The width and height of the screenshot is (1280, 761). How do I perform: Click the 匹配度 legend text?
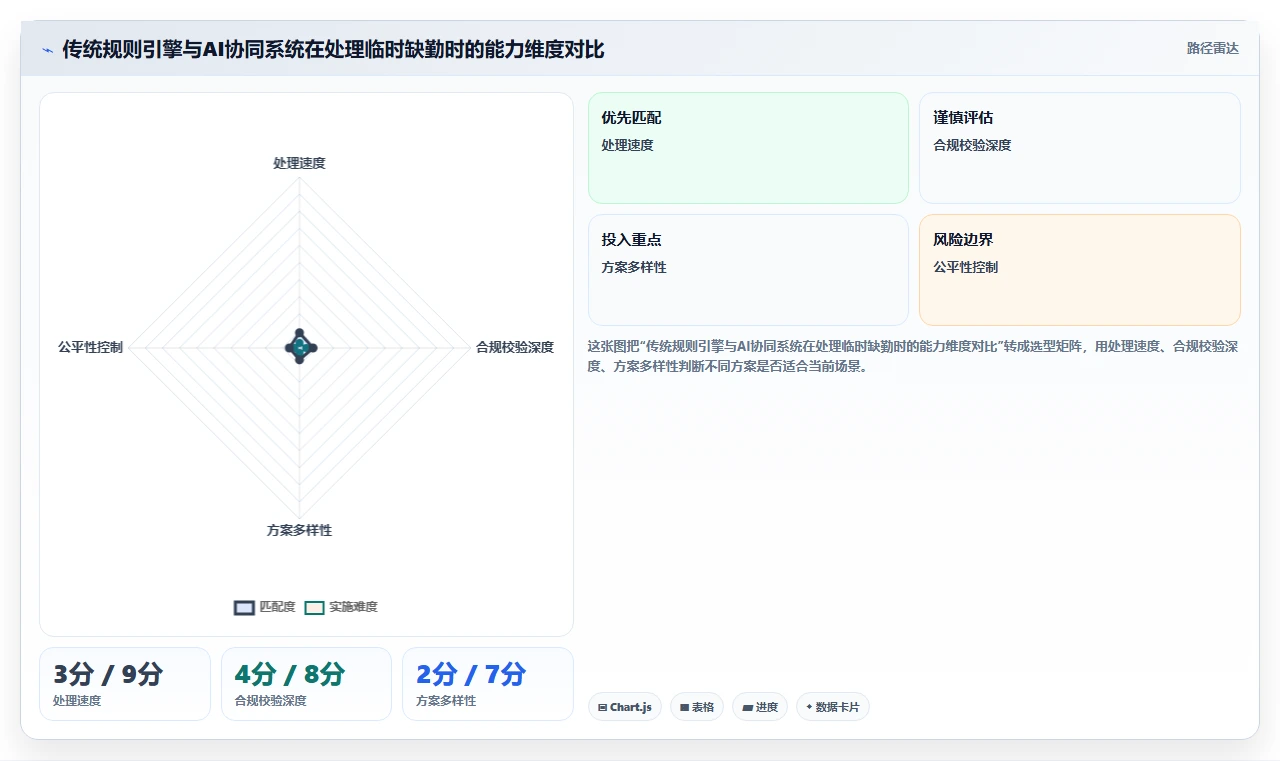(x=277, y=607)
